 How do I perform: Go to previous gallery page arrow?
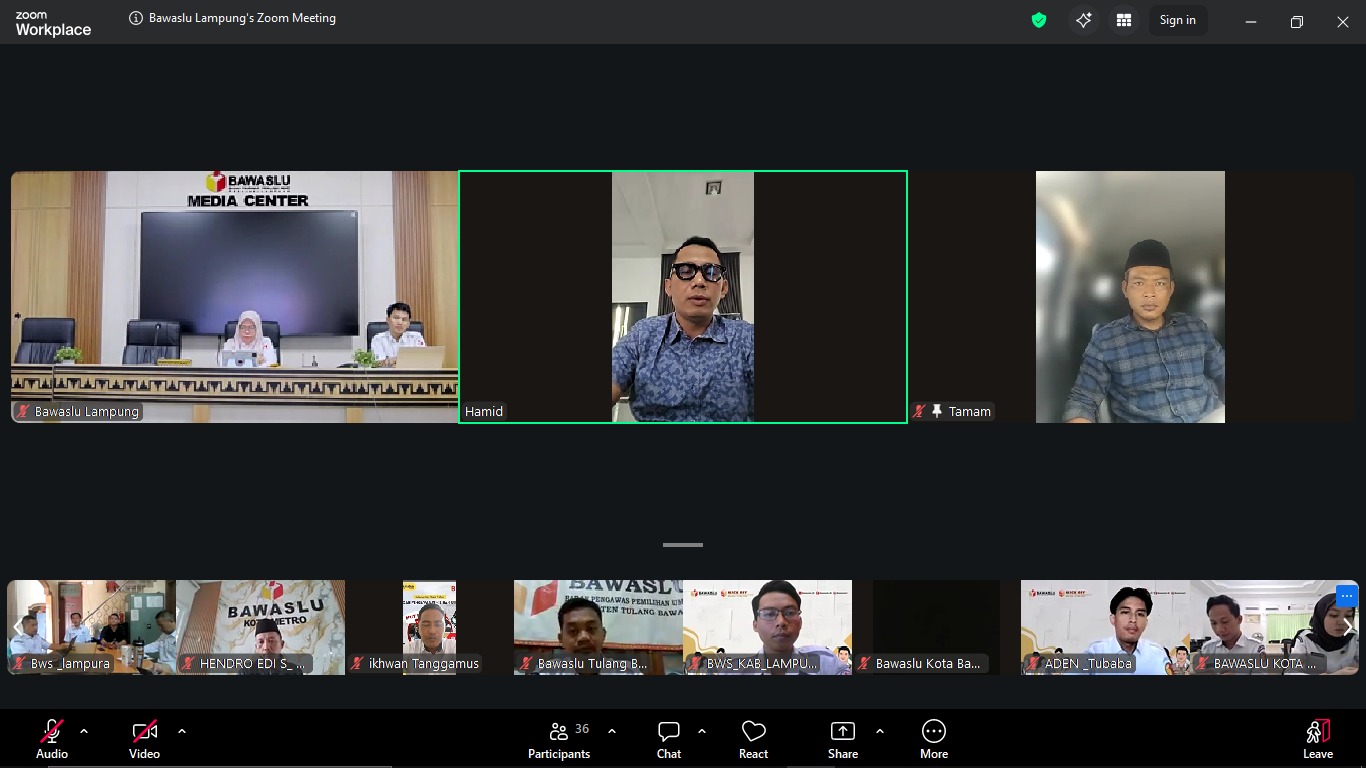coord(18,627)
